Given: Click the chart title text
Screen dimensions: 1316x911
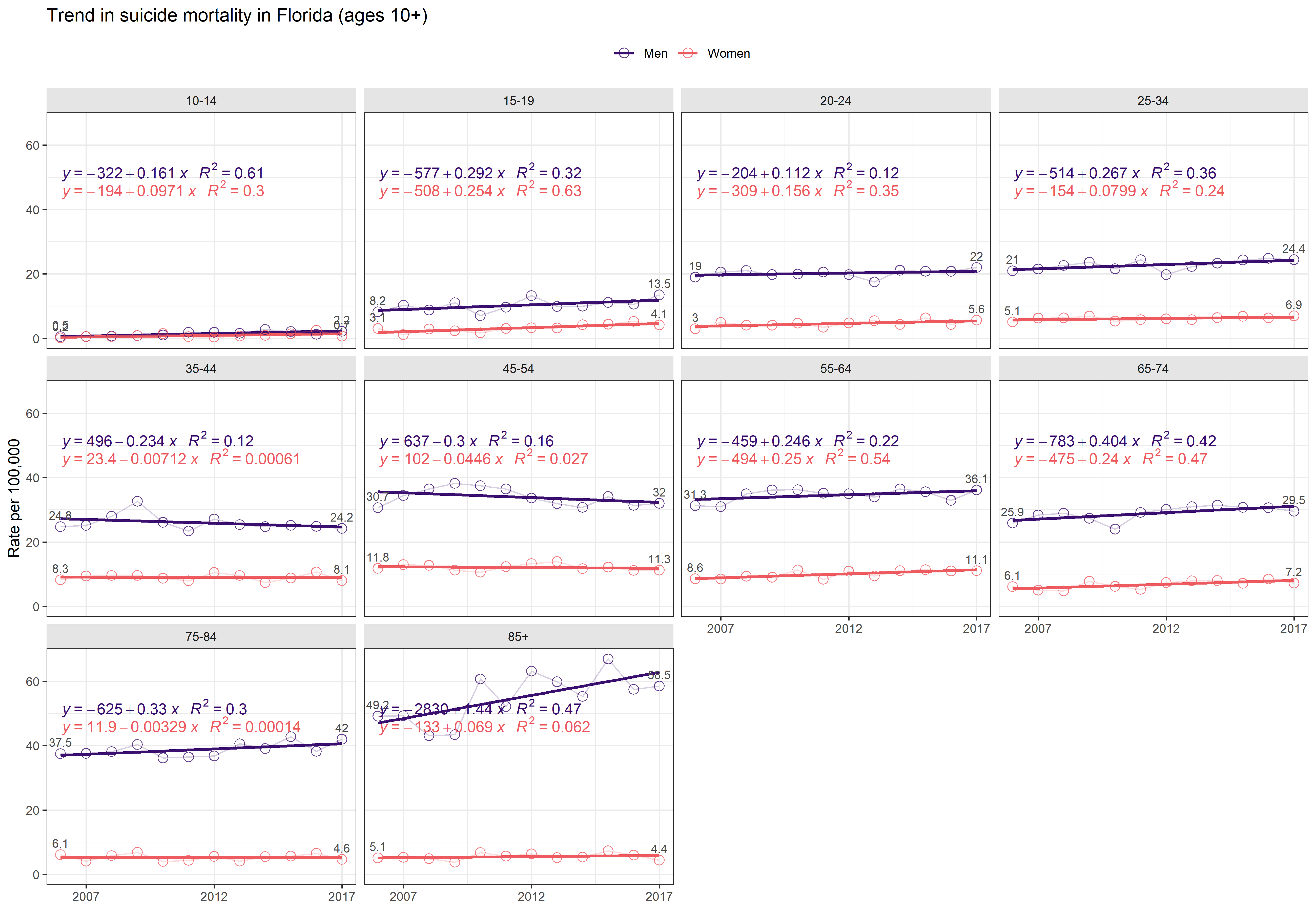Looking at the screenshot, I should tap(237, 15).
